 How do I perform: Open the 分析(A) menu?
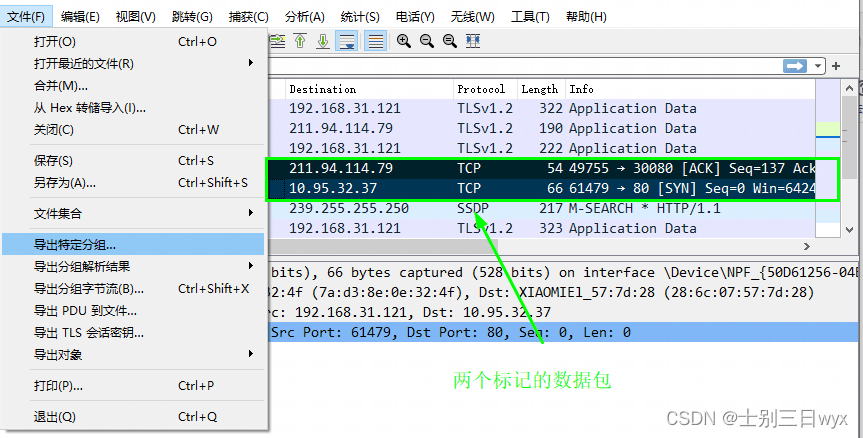(304, 17)
